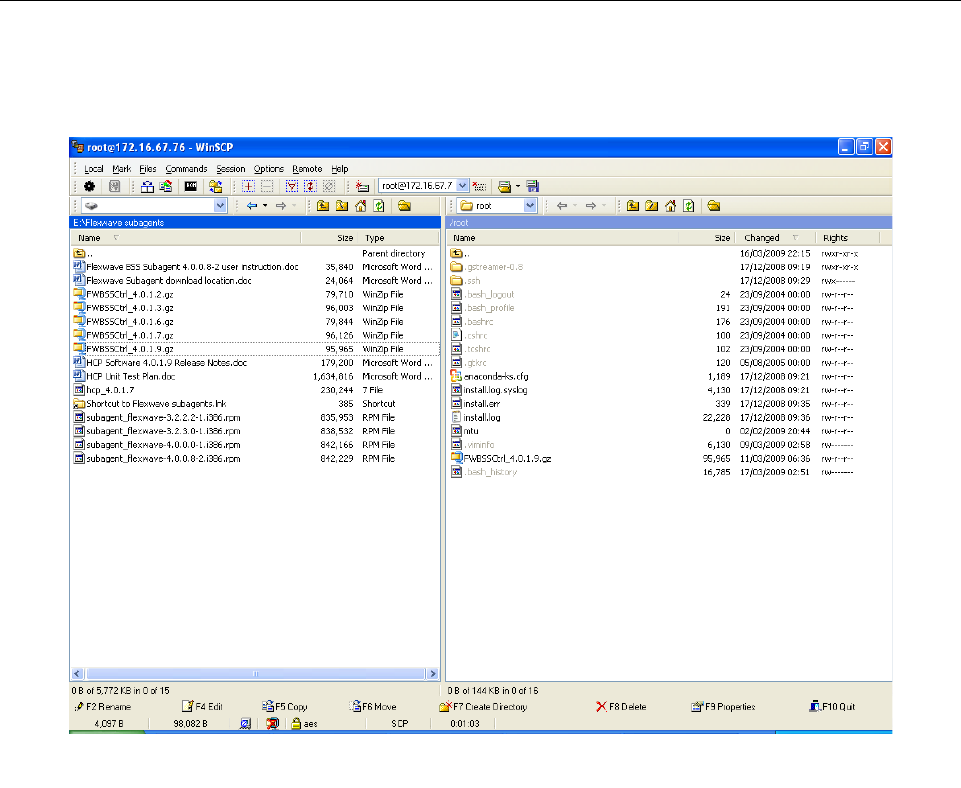The image size is (961, 788).
Task: Click the lock icon next to aes
Action: [296, 724]
